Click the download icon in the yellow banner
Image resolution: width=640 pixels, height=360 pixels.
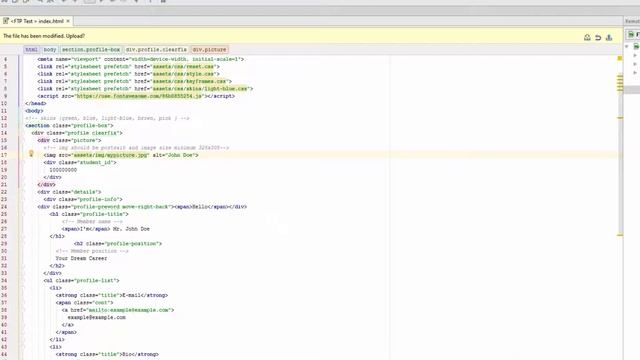tap(609, 38)
